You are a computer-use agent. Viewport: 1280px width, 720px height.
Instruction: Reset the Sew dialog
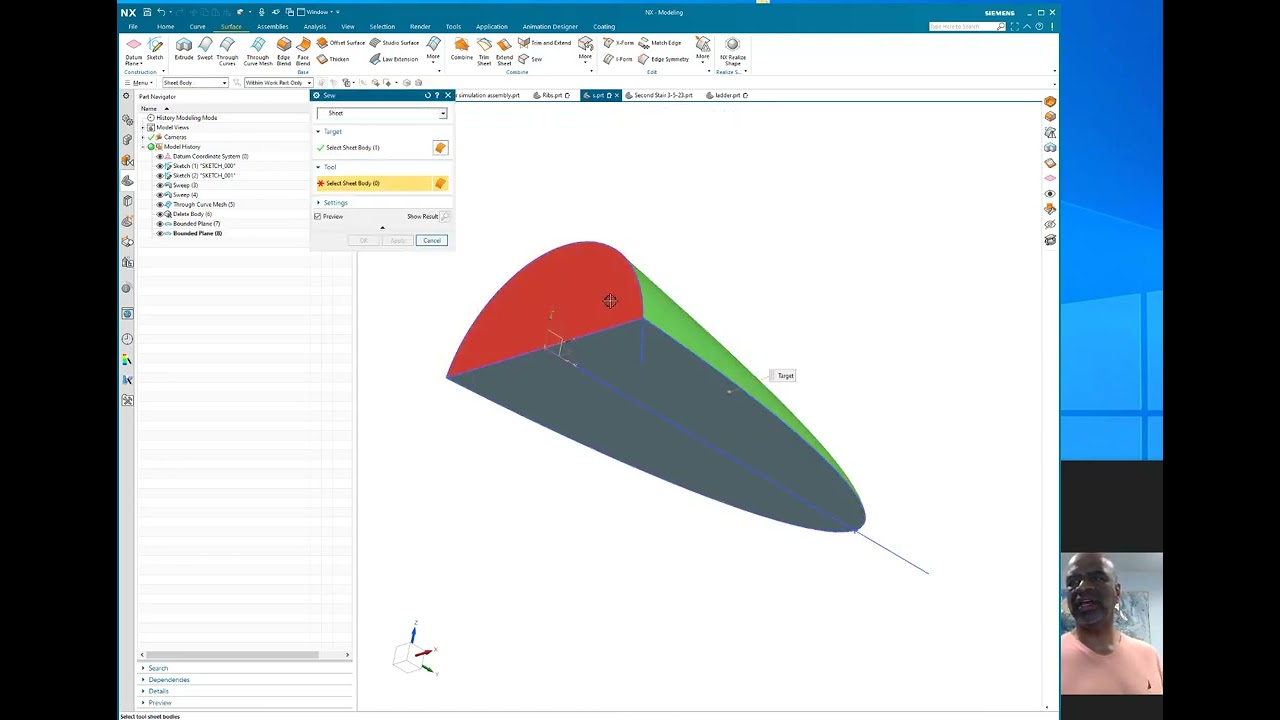427,95
